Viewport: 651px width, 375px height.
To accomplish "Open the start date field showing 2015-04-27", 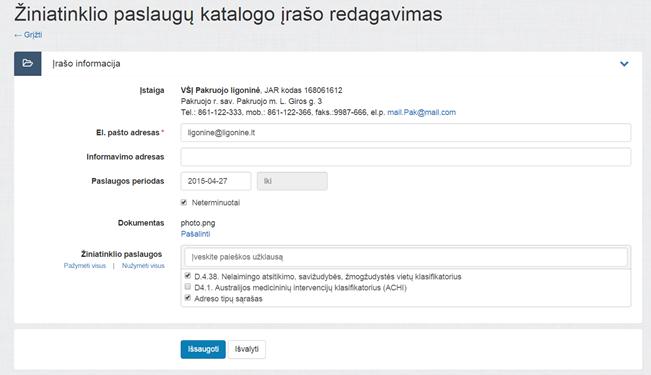I will coord(216,181).
